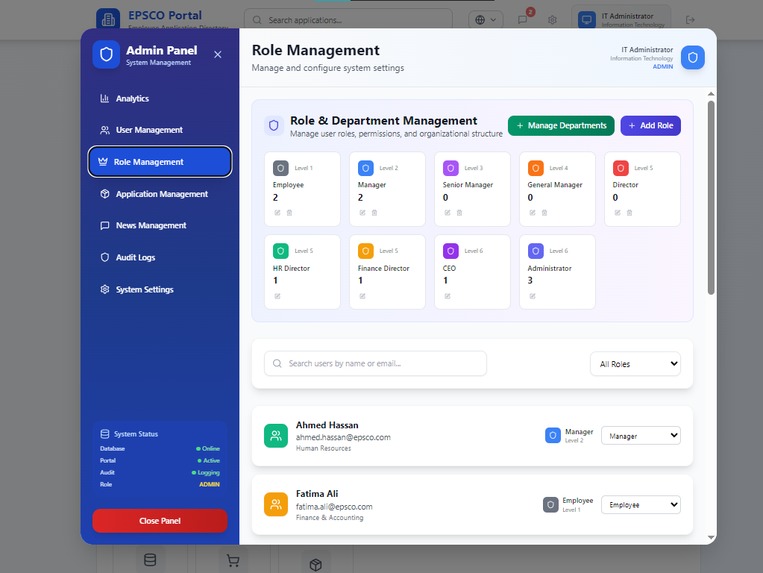This screenshot has width=763, height=573.
Task: Click the Manager blue shield in Ahmed's row
Action: [553, 435]
